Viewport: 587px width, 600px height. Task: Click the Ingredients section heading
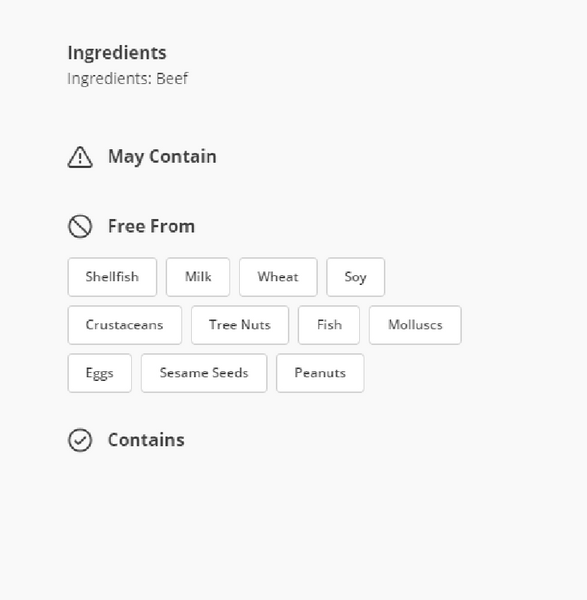tap(117, 53)
